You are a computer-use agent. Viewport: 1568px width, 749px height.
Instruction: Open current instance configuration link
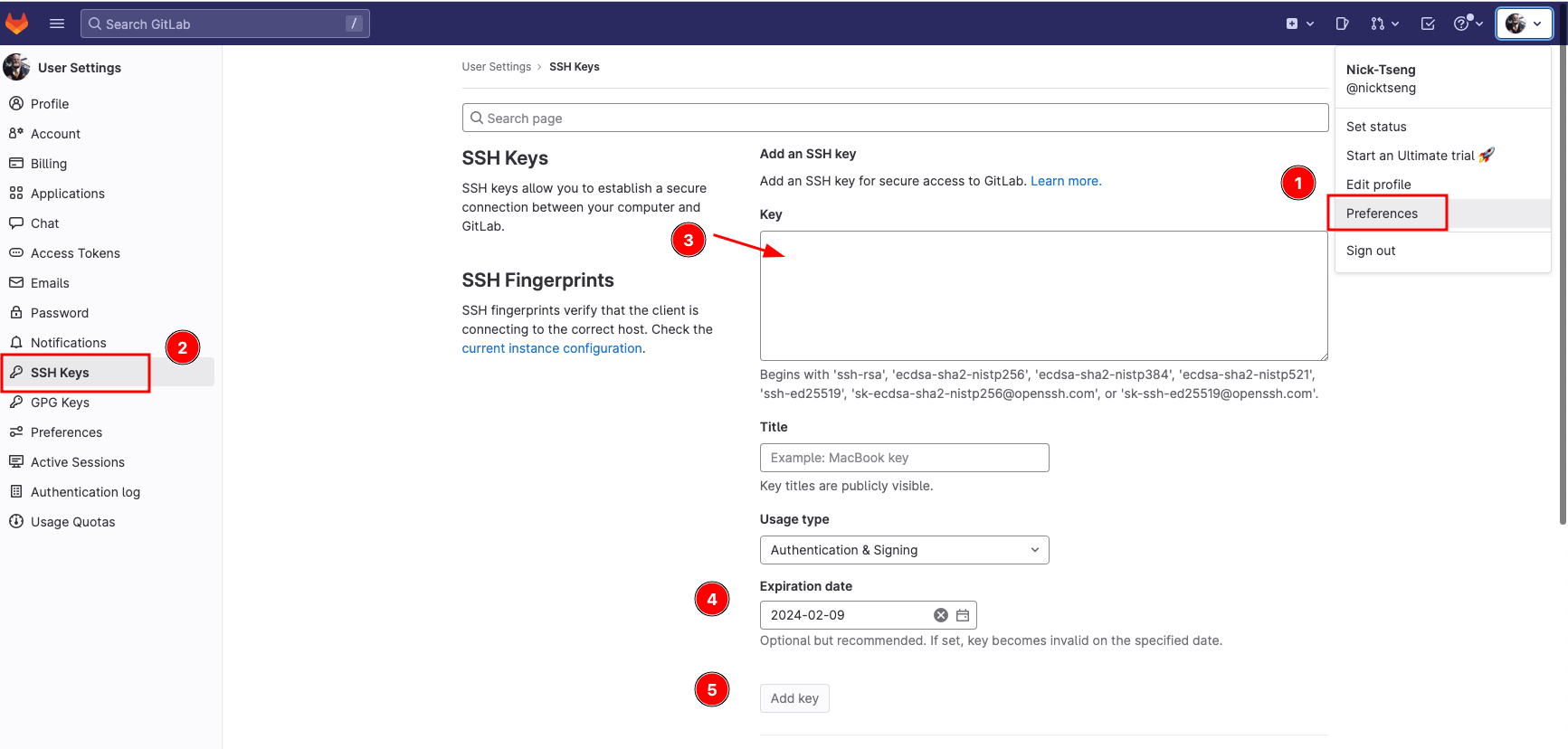[552, 348]
